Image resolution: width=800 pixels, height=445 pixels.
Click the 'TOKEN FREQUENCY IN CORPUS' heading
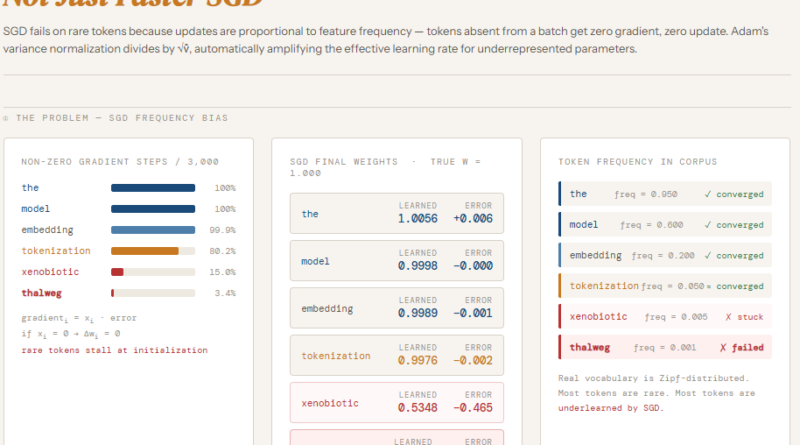click(638, 162)
